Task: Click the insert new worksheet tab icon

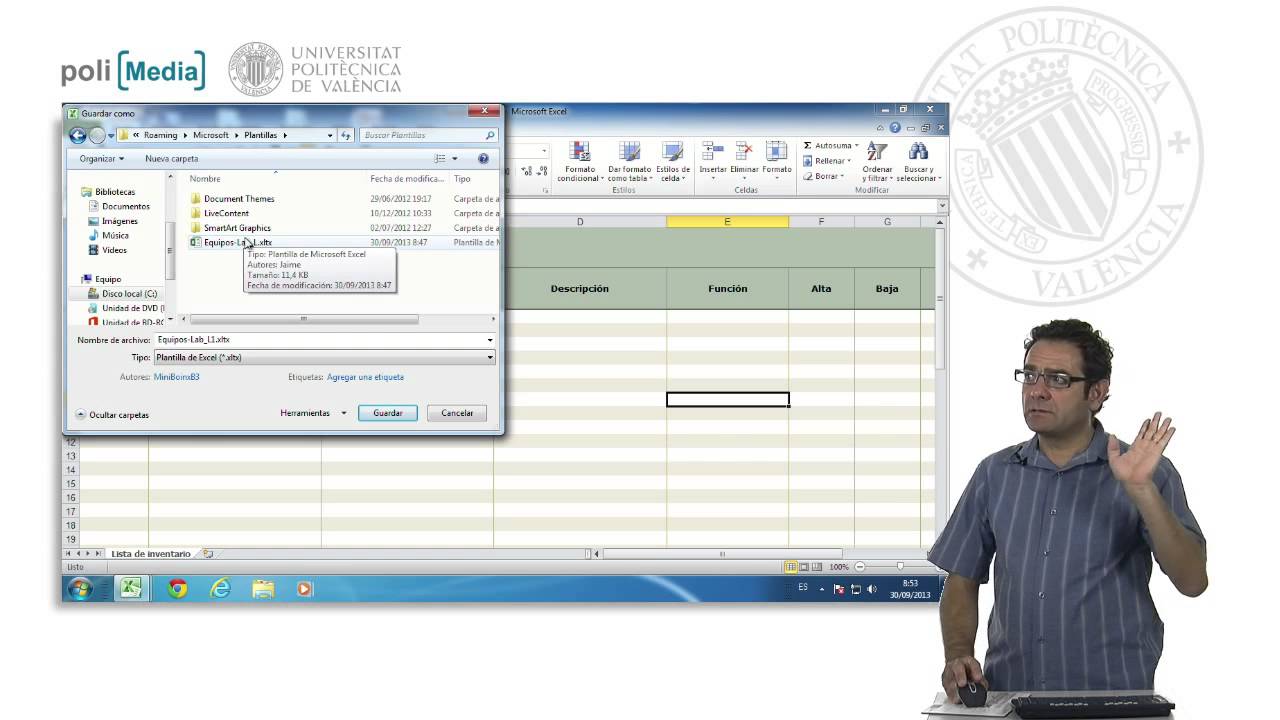Action: pos(208,554)
